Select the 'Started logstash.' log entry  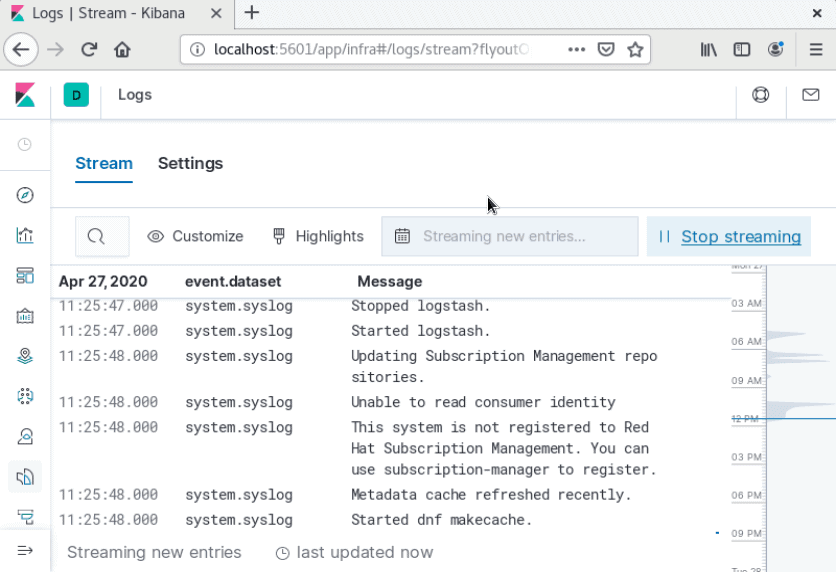point(391,331)
